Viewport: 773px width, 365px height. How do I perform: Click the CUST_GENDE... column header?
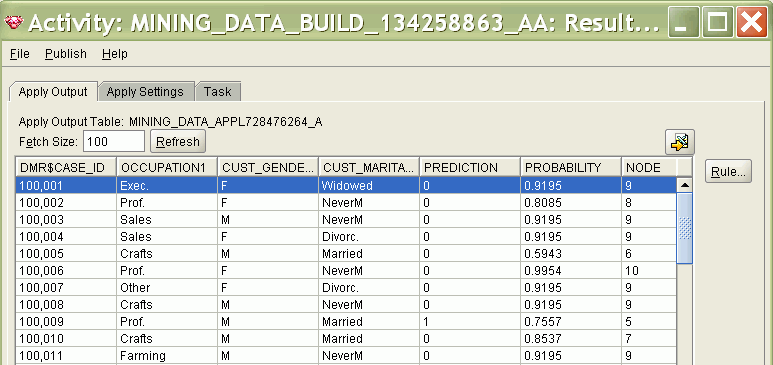(268, 167)
